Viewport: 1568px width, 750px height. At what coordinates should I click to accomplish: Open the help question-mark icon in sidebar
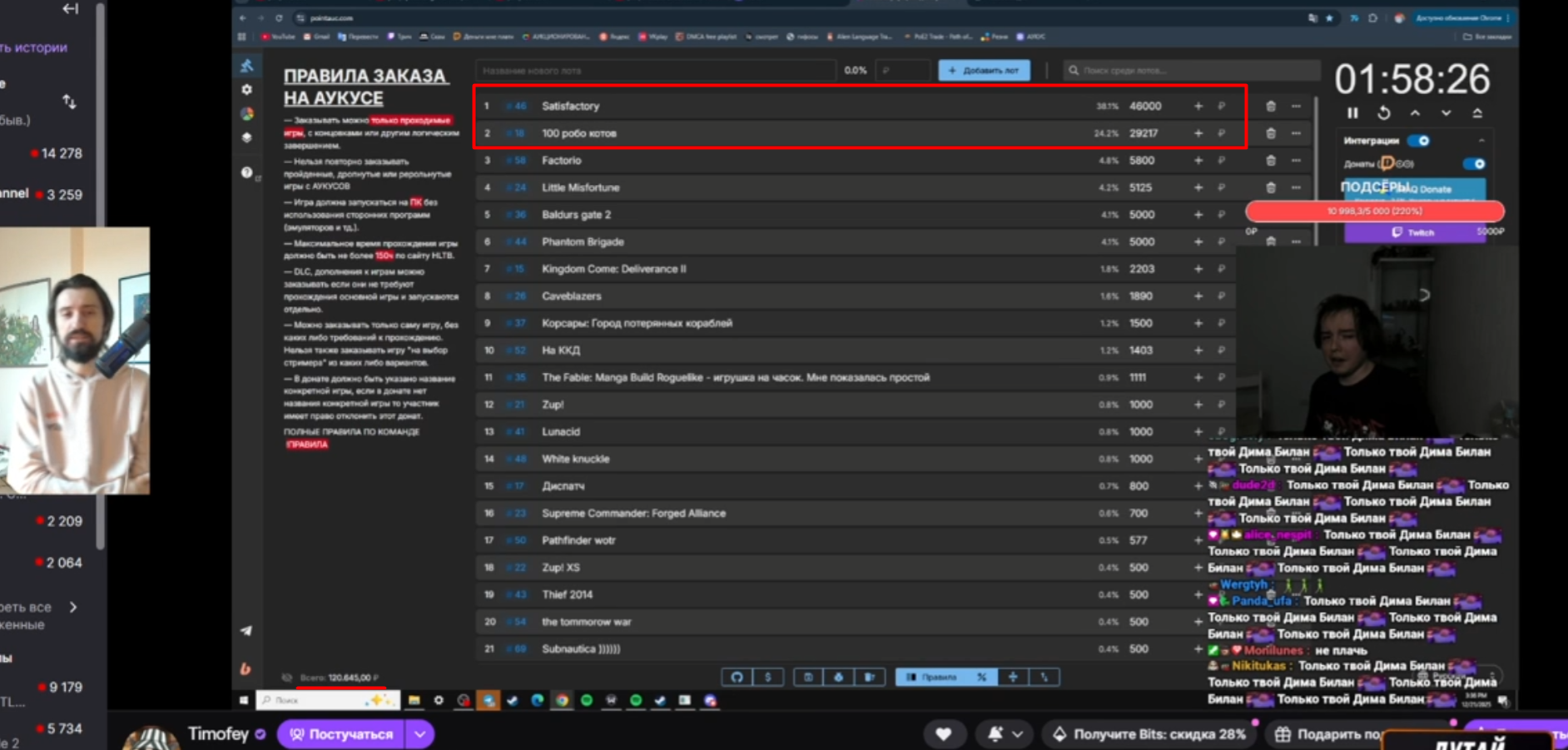[x=246, y=172]
